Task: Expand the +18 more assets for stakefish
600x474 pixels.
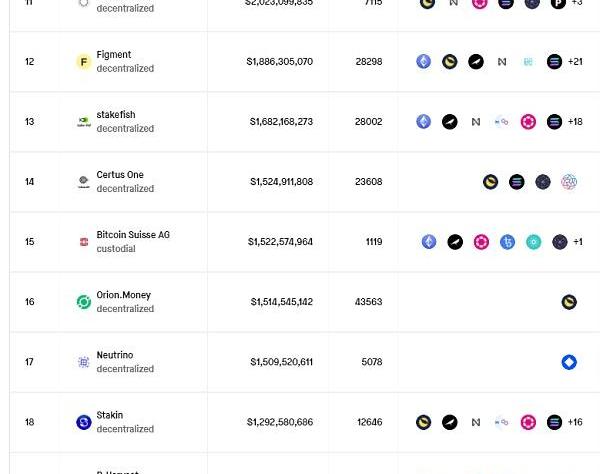Action: (x=575, y=122)
